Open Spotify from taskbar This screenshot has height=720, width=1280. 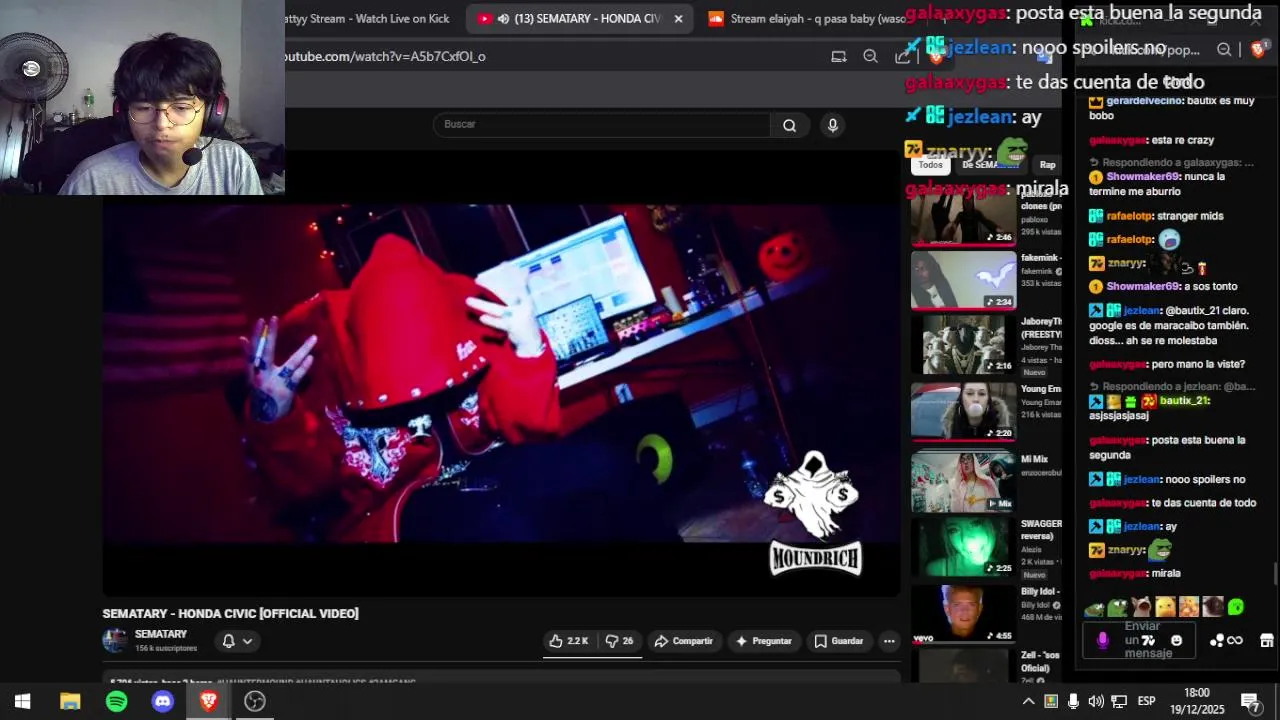[x=117, y=701]
